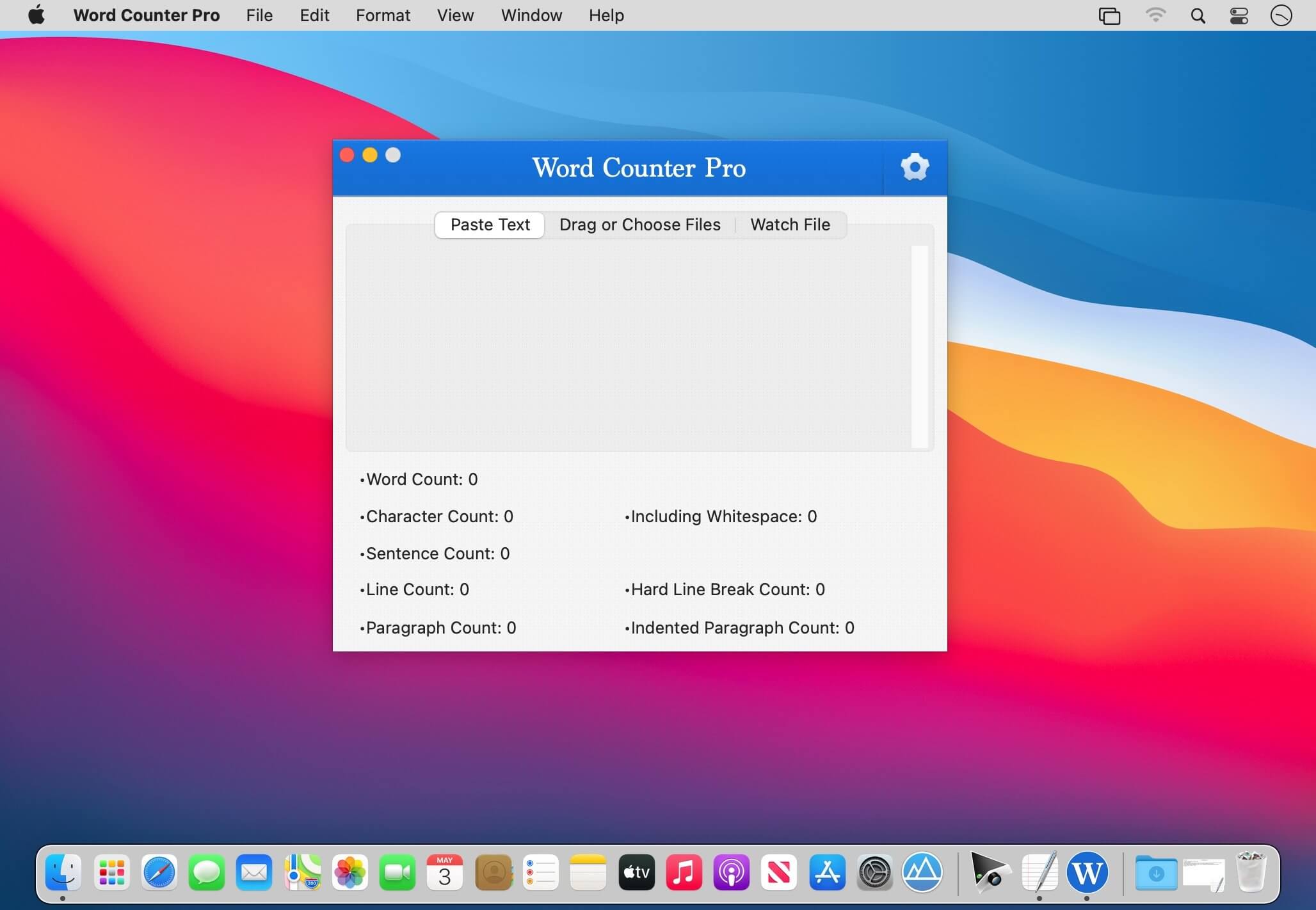Open the Window menu
Screen dimensions: 1316x910
tap(531, 15)
